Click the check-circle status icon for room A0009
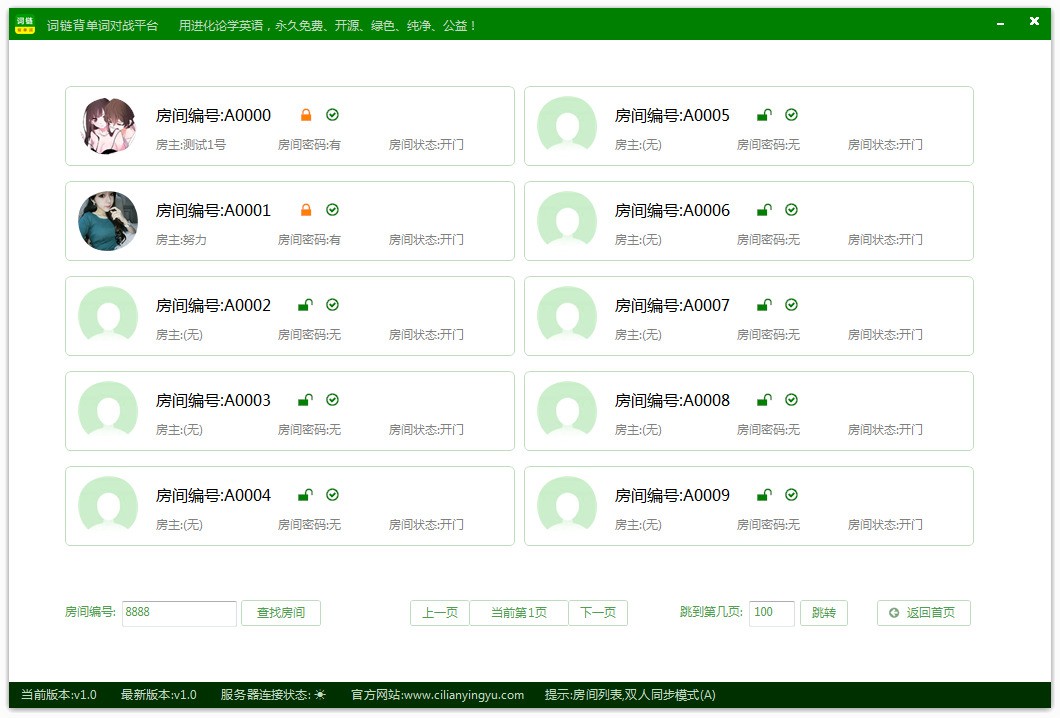 pos(791,495)
